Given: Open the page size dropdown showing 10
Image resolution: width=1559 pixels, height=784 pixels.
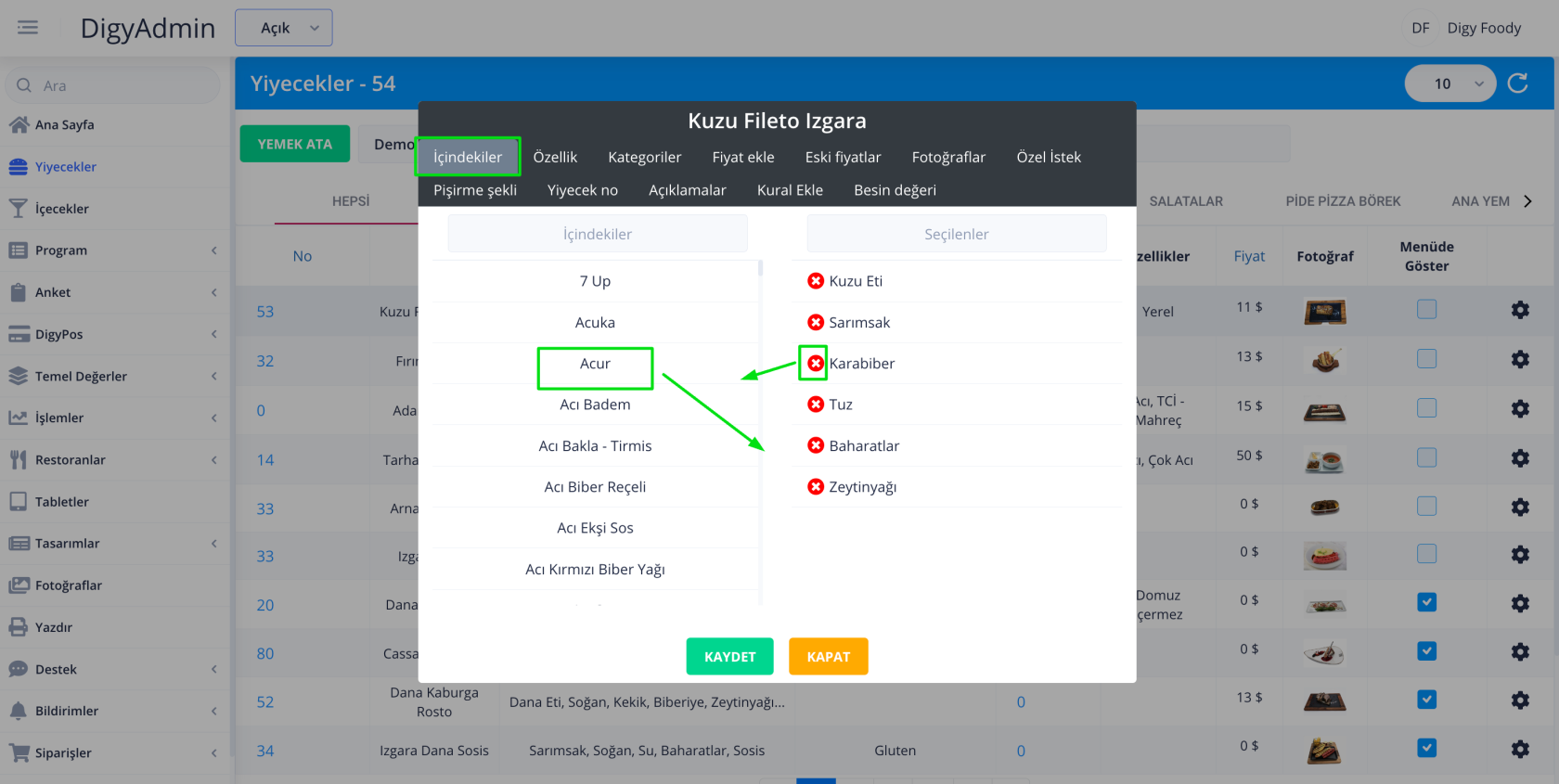Looking at the screenshot, I should pos(1449,84).
